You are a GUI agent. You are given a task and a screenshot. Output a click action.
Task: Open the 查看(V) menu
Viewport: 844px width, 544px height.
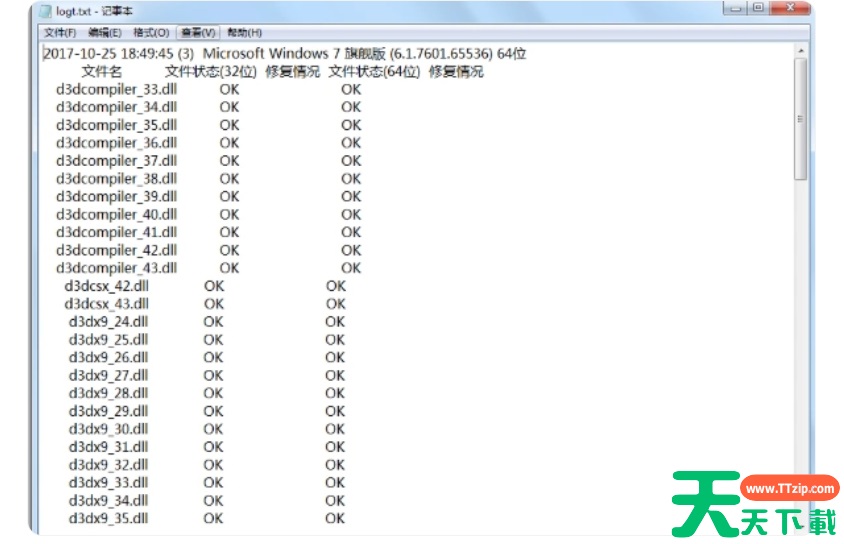198,32
